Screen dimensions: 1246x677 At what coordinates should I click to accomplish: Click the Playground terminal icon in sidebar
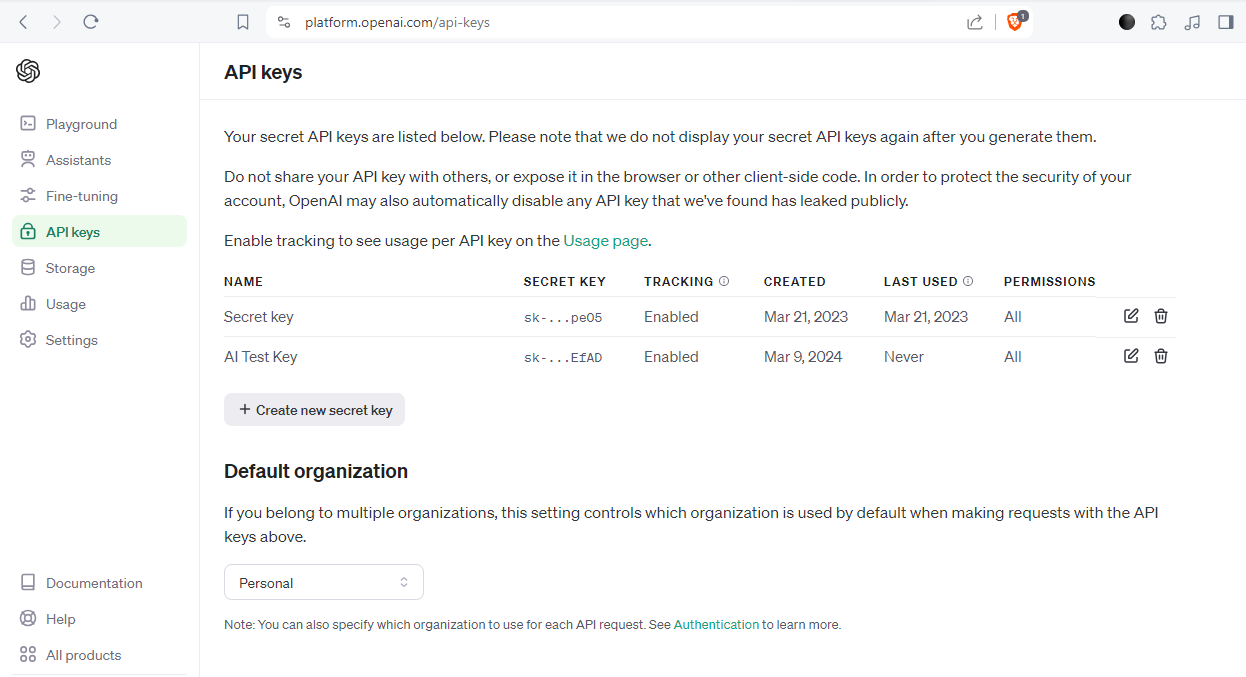pos(28,124)
